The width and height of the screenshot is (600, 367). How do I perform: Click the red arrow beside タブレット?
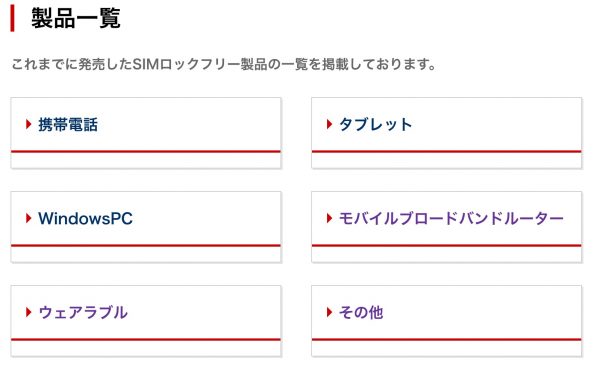(329, 124)
